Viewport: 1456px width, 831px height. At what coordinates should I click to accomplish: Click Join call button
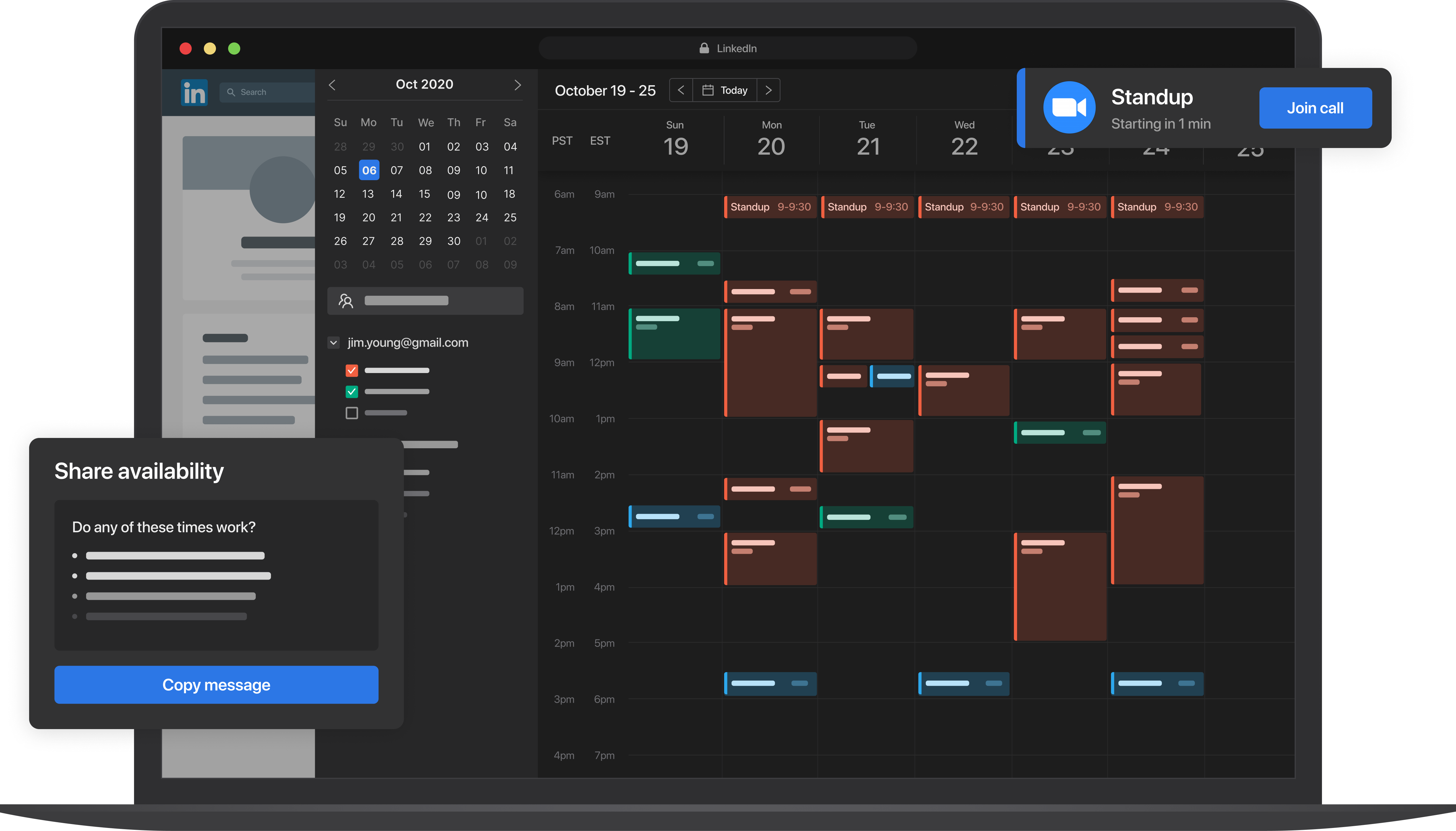(x=1315, y=108)
